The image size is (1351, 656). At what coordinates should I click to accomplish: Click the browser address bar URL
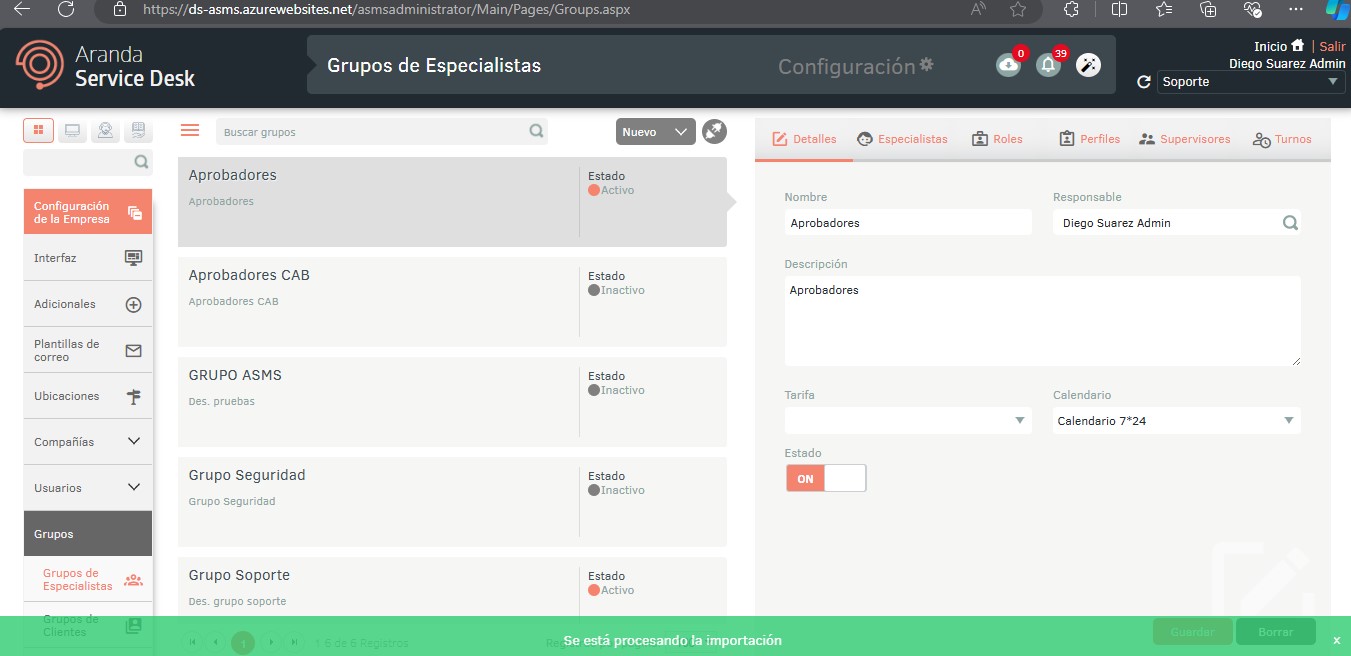(x=387, y=9)
